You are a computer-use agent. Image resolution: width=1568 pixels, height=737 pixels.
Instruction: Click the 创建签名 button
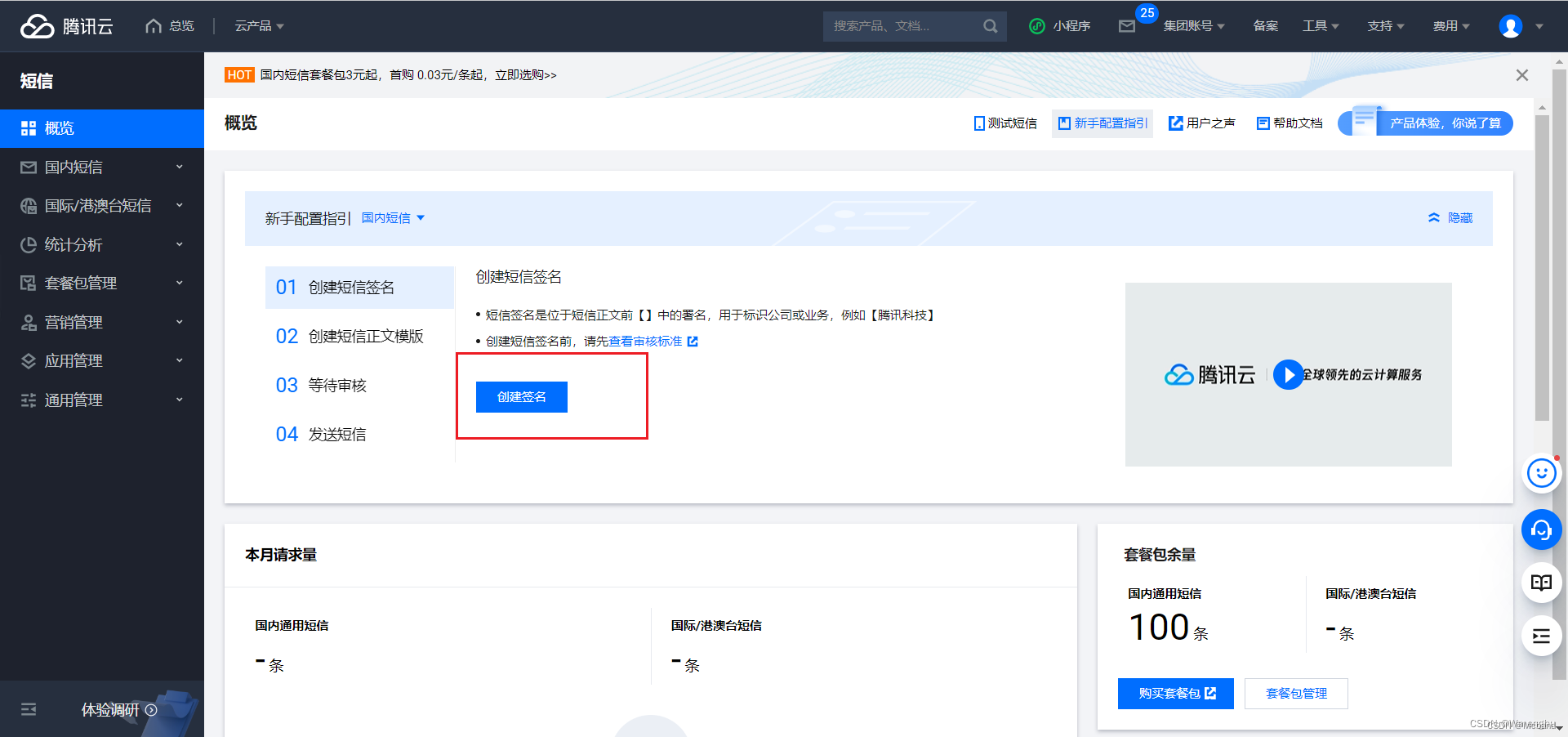[x=522, y=397]
